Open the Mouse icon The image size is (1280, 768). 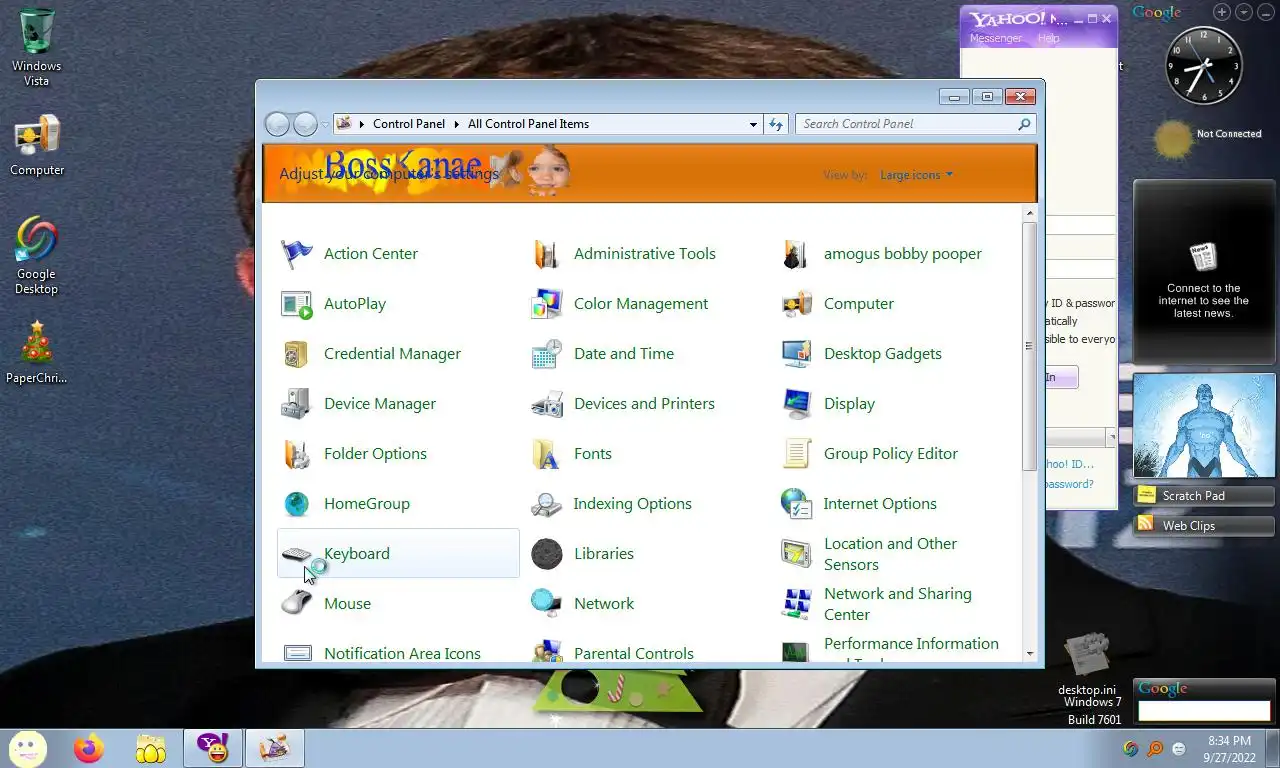tap(296, 604)
